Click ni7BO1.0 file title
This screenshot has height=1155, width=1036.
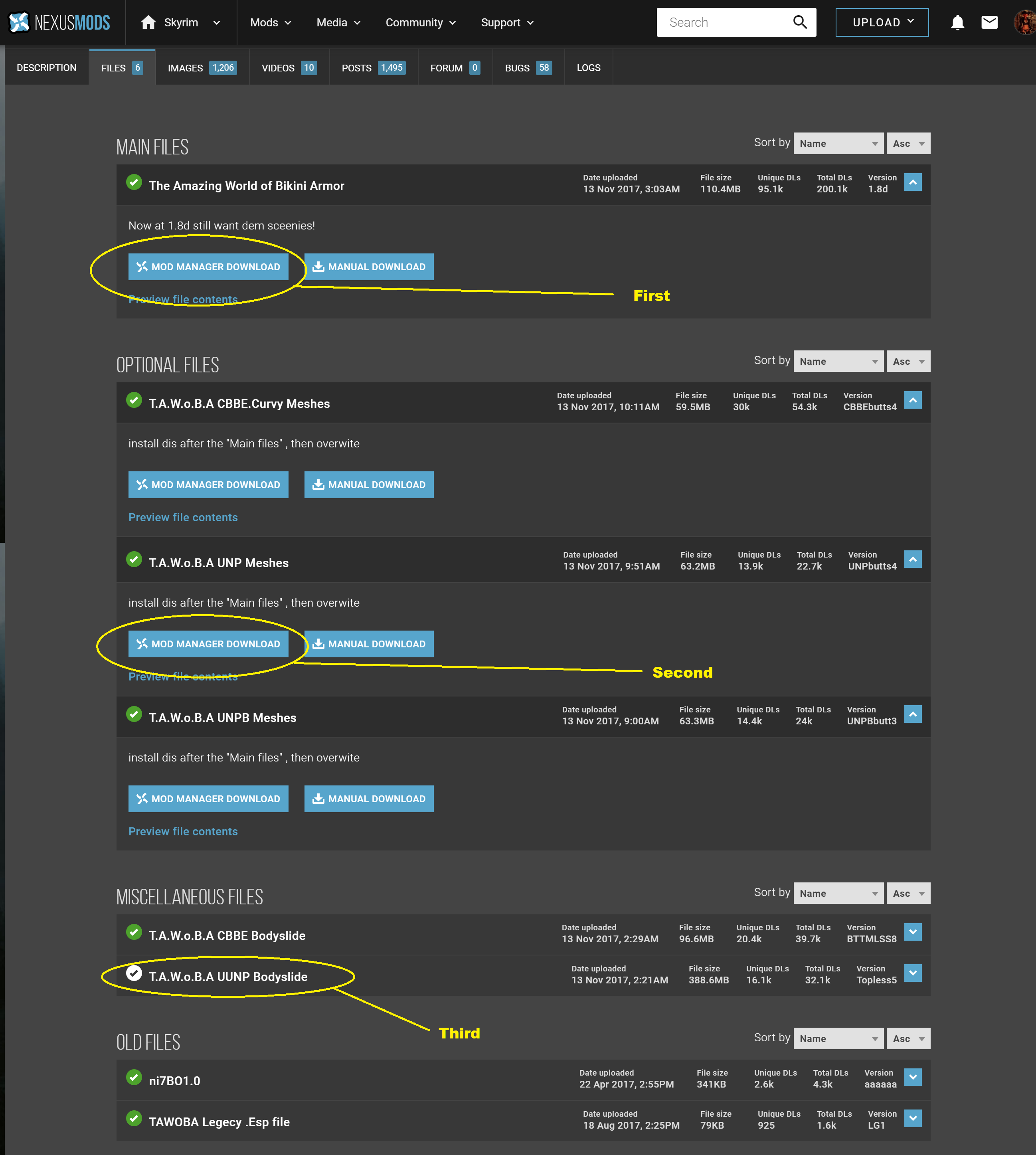(x=175, y=1081)
